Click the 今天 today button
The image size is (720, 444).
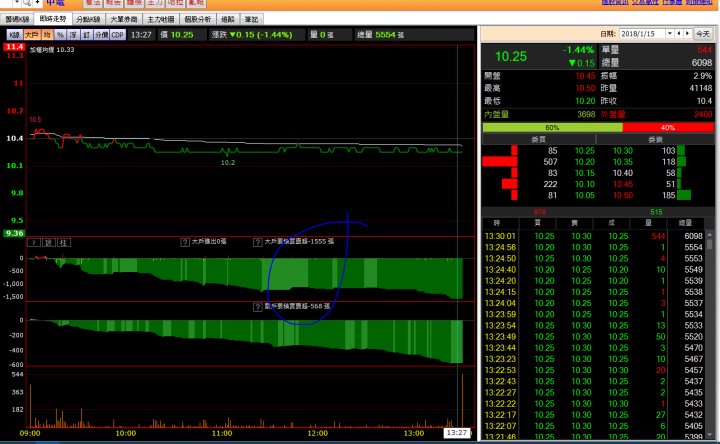click(x=703, y=34)
